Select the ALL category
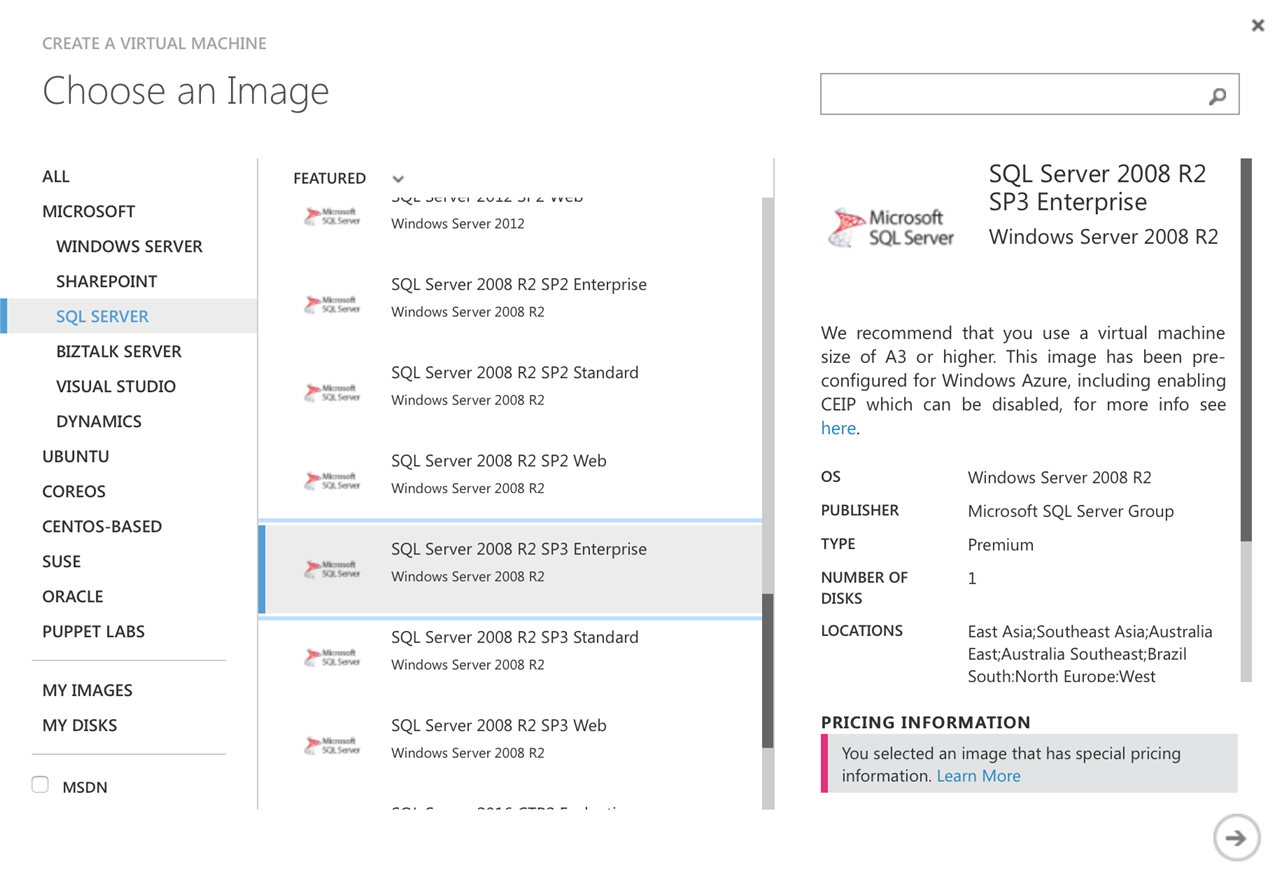The image size is (1279, 892). (56, 177)
